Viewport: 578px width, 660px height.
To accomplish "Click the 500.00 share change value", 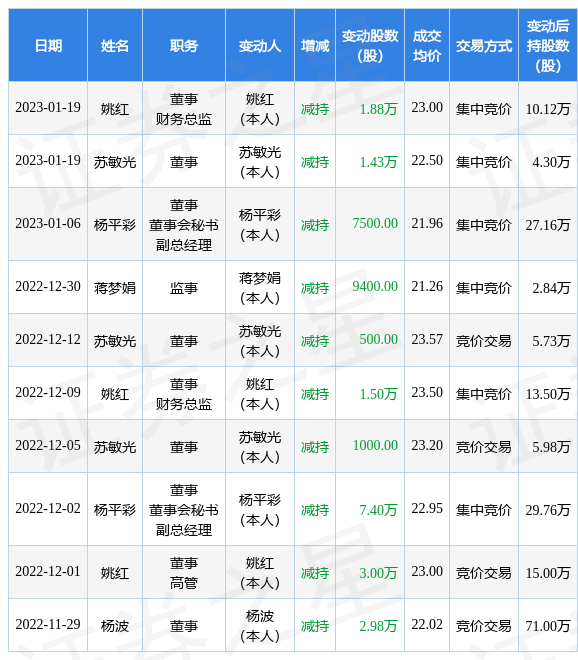I will tap(378, 340).
